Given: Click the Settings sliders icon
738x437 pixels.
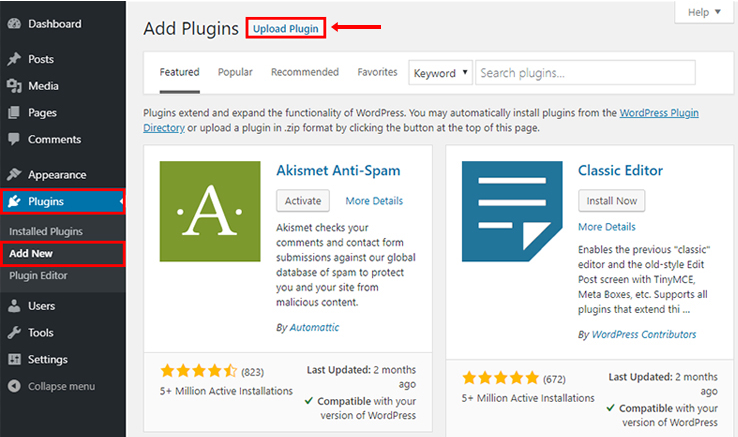Looking at the screenshot, I should [x=15, y=359].
